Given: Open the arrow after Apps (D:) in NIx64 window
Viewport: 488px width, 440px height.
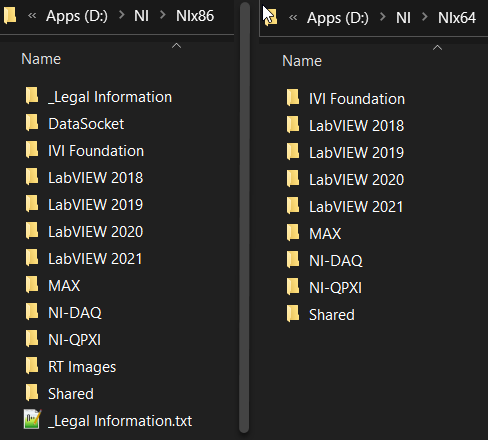Looking at the screenshot, I should point(383,17).
